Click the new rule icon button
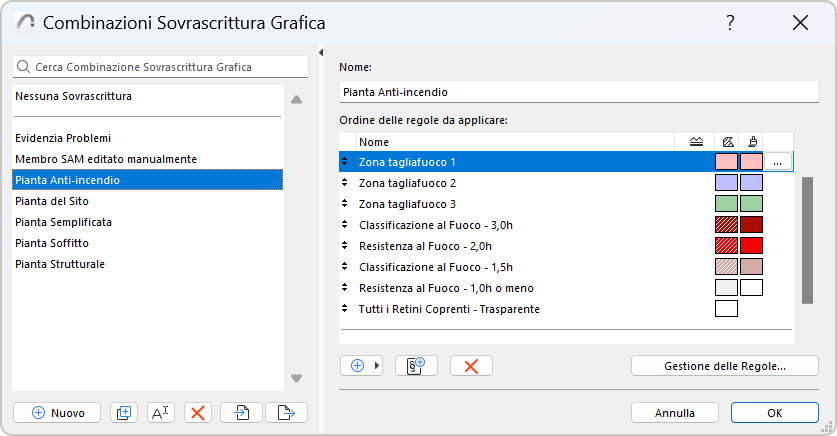The width and height of the screenshot is (837, 436). click(x=416, y=366)
